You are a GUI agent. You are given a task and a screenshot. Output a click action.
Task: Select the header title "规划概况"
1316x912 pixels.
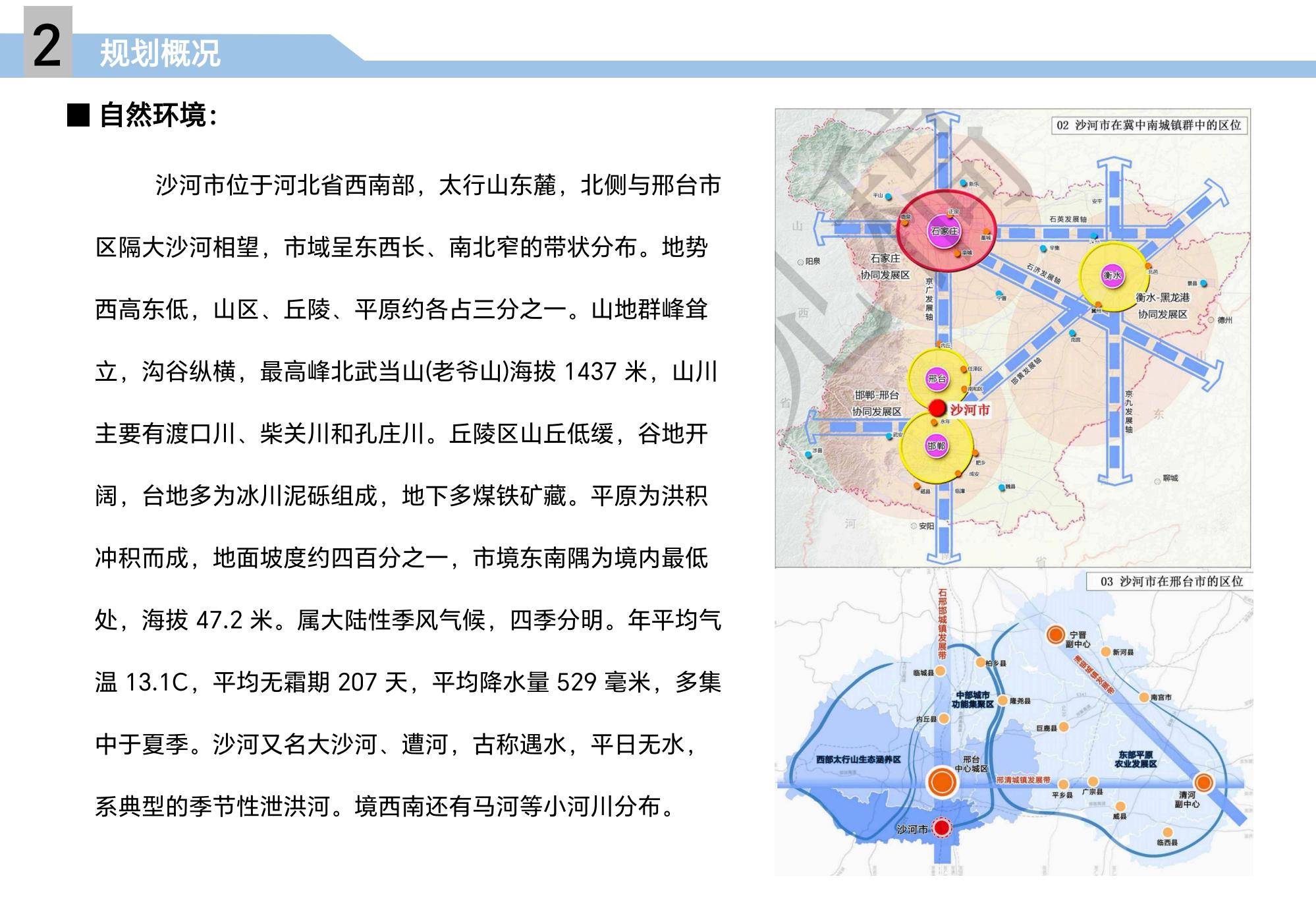159,53
